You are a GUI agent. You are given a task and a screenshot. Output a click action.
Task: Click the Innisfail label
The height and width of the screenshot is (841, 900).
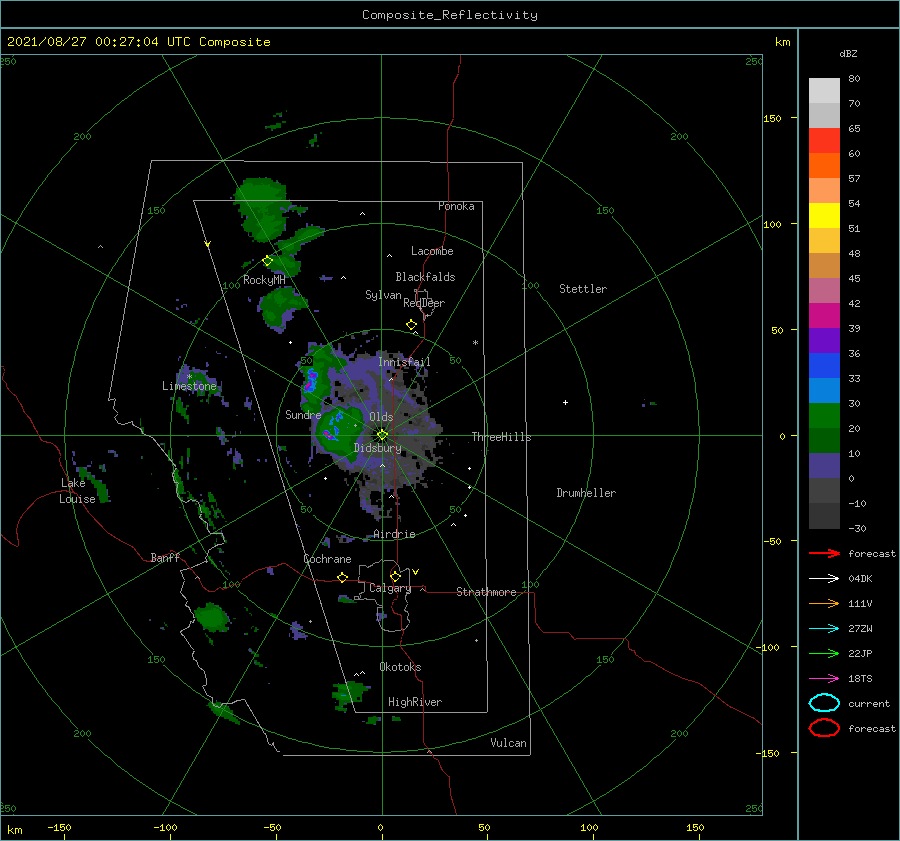coord(404,362)
